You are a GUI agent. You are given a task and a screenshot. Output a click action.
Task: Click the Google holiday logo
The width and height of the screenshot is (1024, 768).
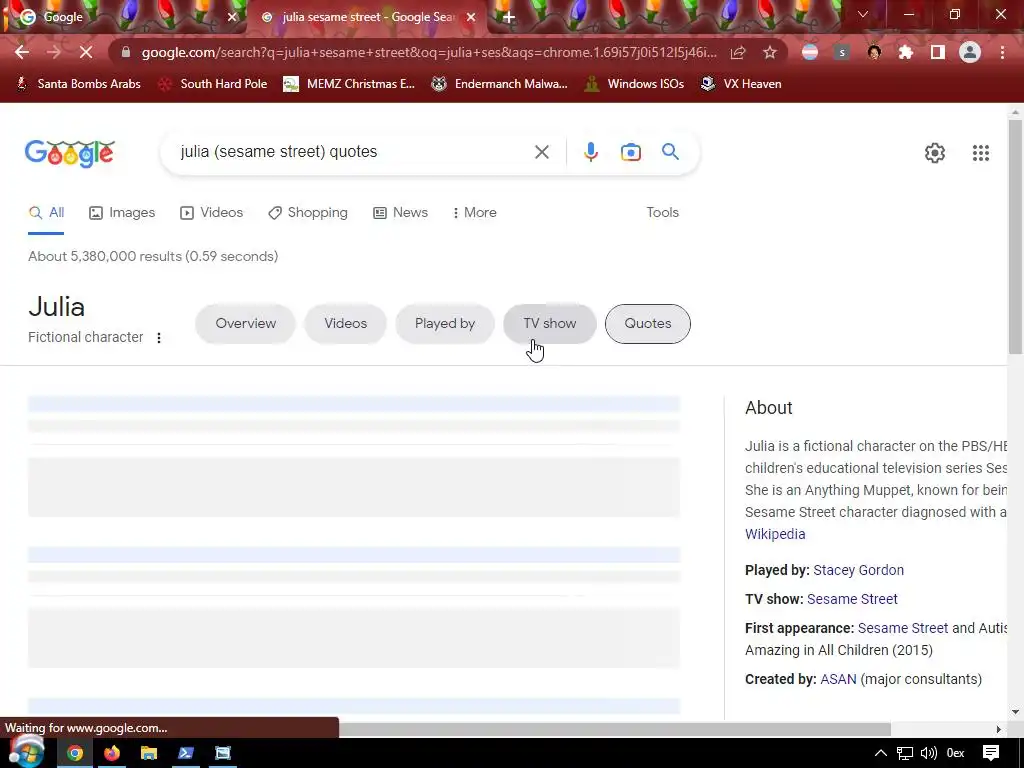point(70,153)
